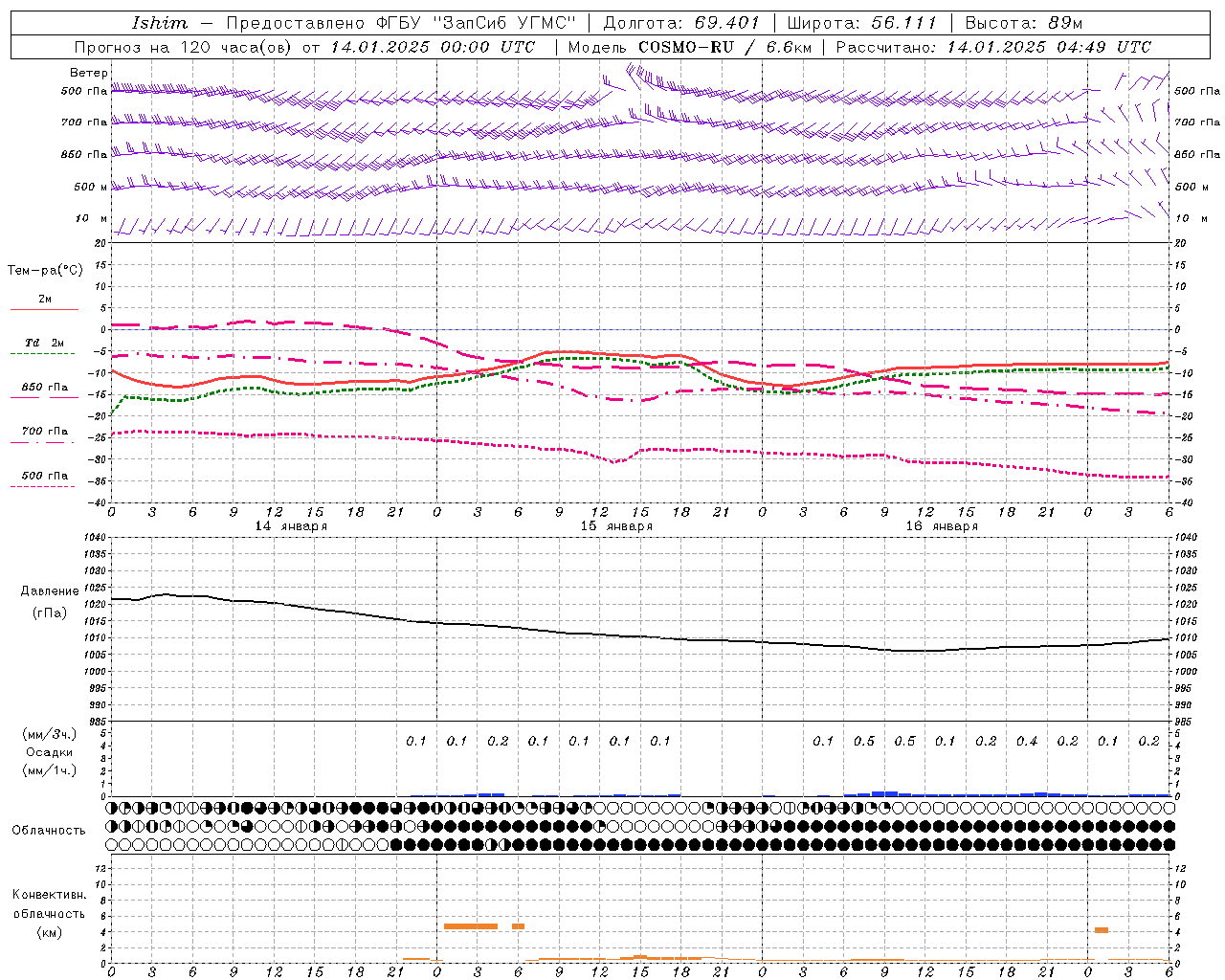Image resolution: width=1225 pixels, height=980 pixels.
Task: Click the Осадки precipitation label
Action: point(50,752)
